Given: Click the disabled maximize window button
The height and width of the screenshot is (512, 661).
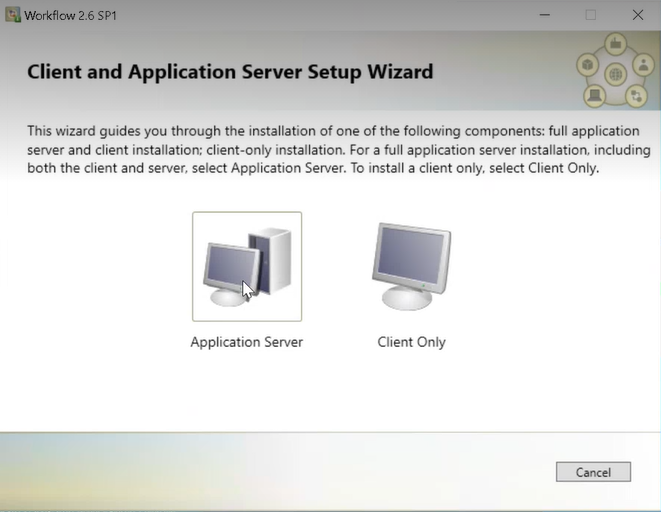Looking at the screenshot, I should (591, 15).
